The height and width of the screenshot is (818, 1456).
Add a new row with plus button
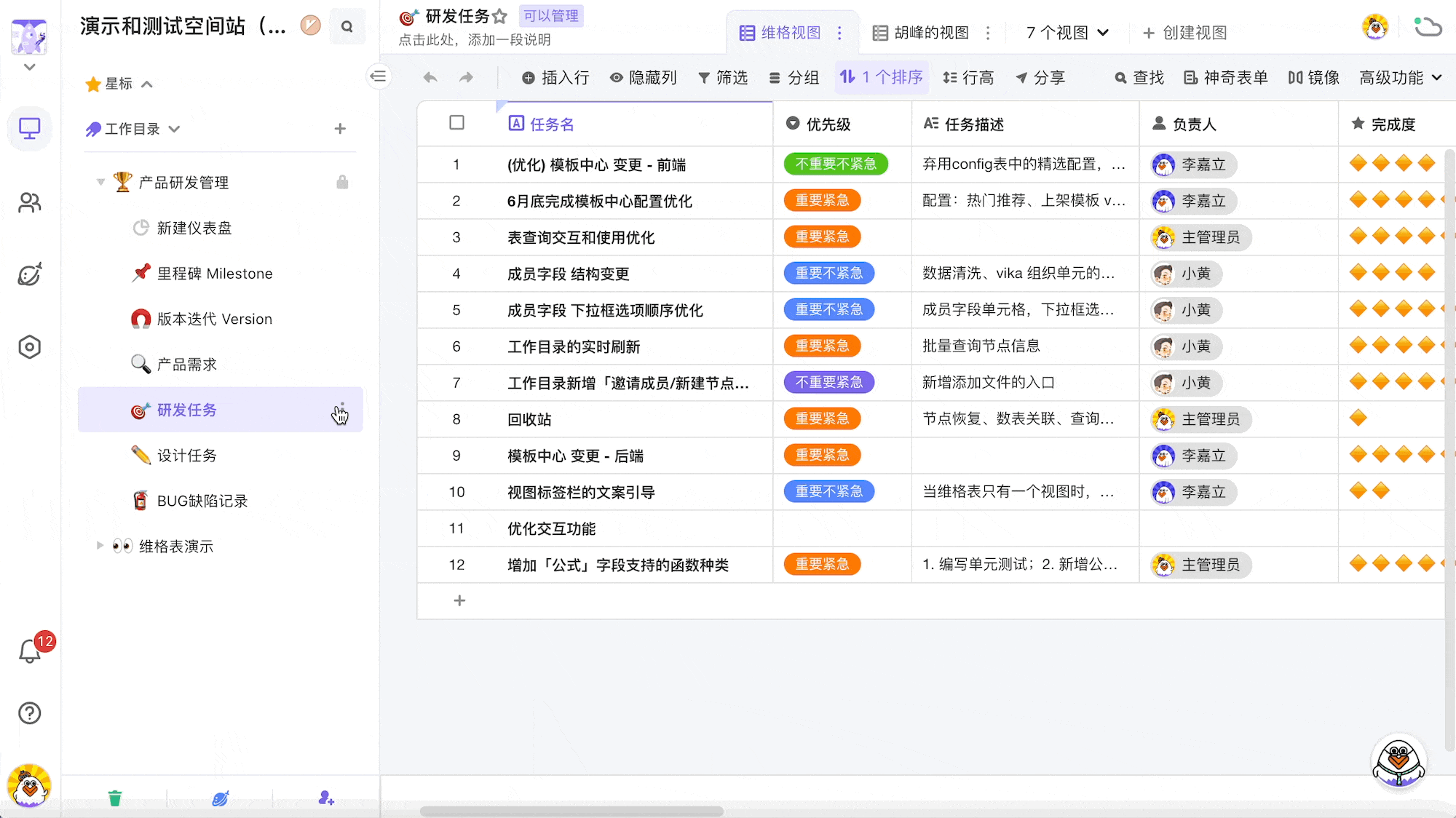tap(459, 600)
